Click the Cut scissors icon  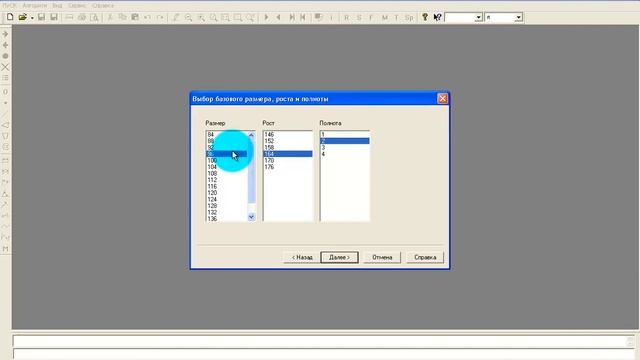pyautogui.click(x=110, y=17)
